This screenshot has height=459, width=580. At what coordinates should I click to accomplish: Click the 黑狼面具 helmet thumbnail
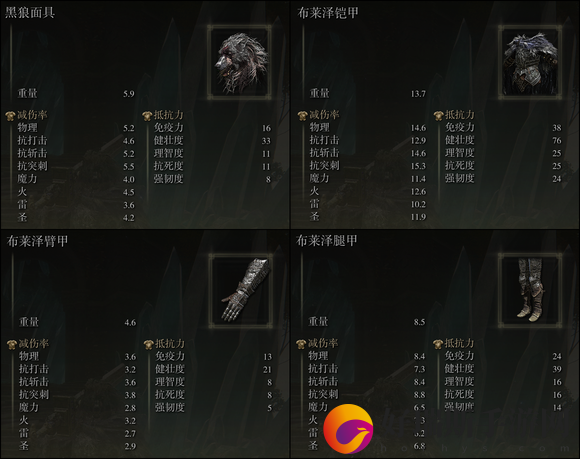239,62
